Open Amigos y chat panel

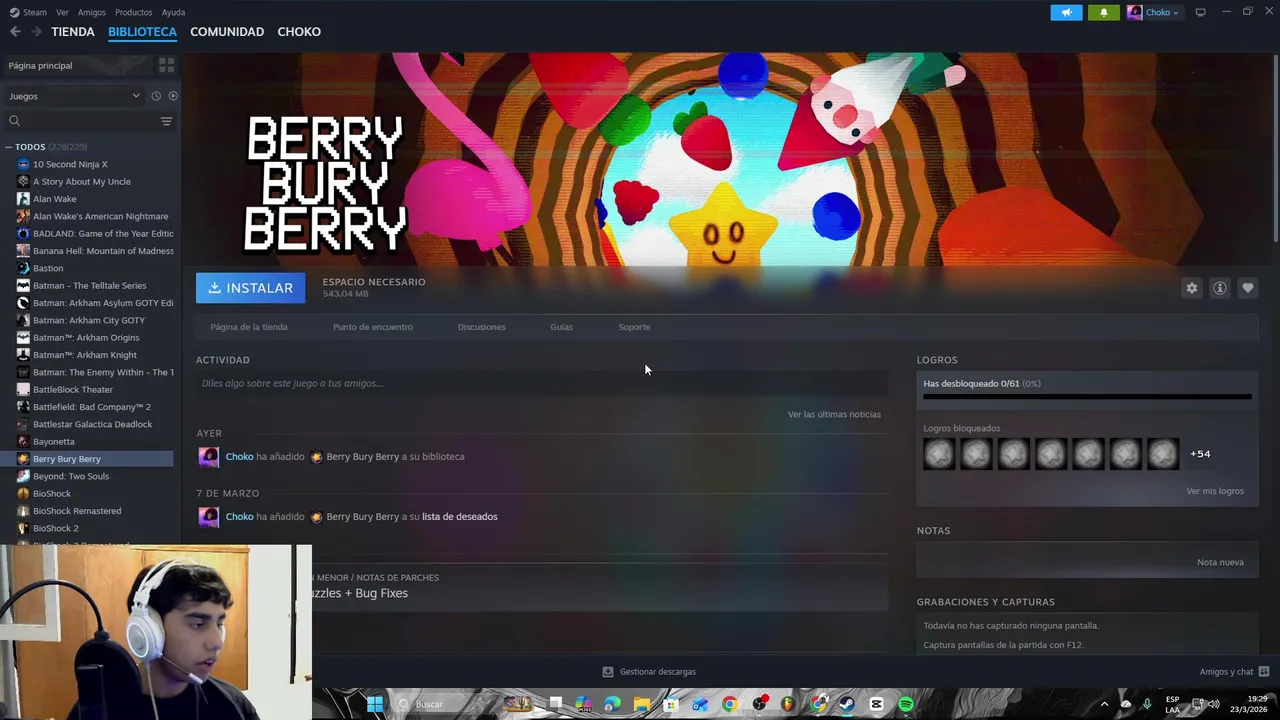click(1234, 672)
